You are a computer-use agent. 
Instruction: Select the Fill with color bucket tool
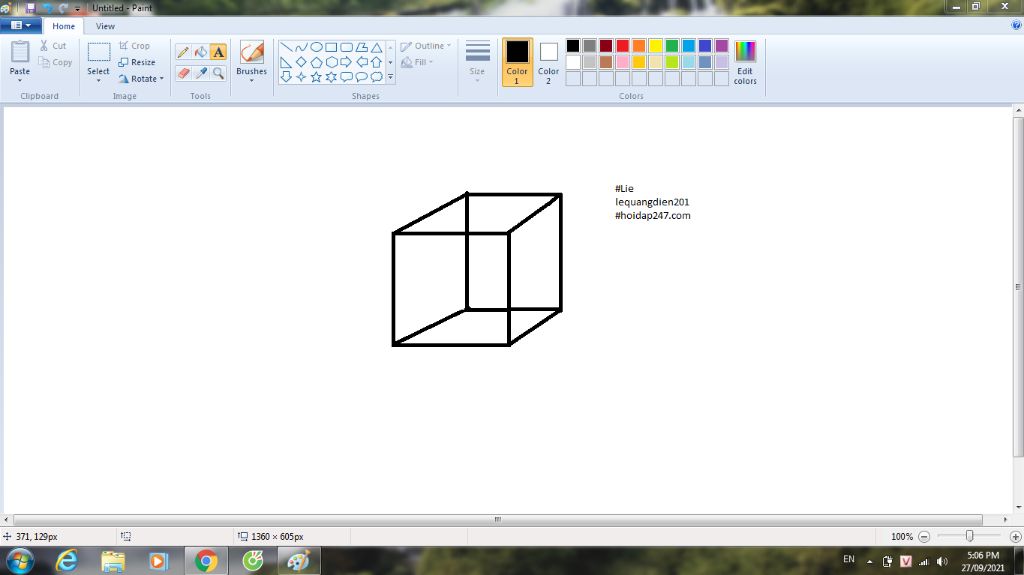click(200, 52)
